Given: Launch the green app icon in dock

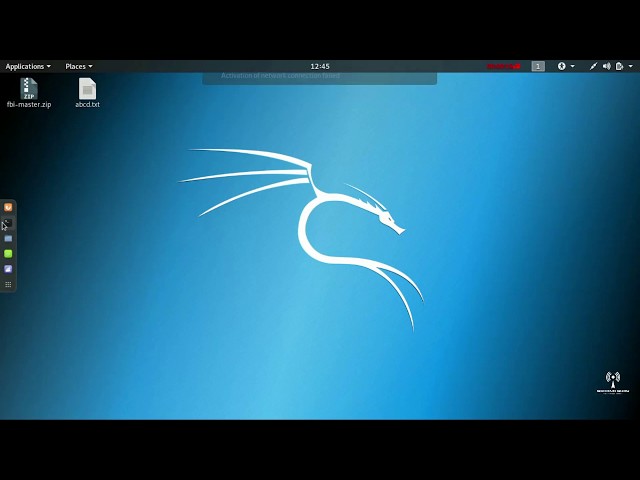Looking at the screenshot, I should 8,253.
